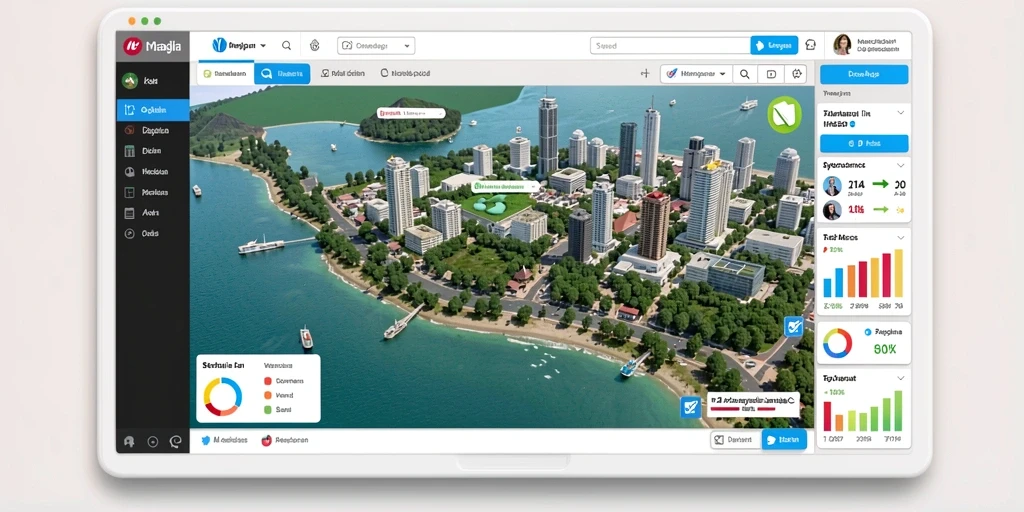The height and width of the screenshot is (512, 1024).
Task: Open the project name dropdown arrow
Action: (x=263, y=46)
